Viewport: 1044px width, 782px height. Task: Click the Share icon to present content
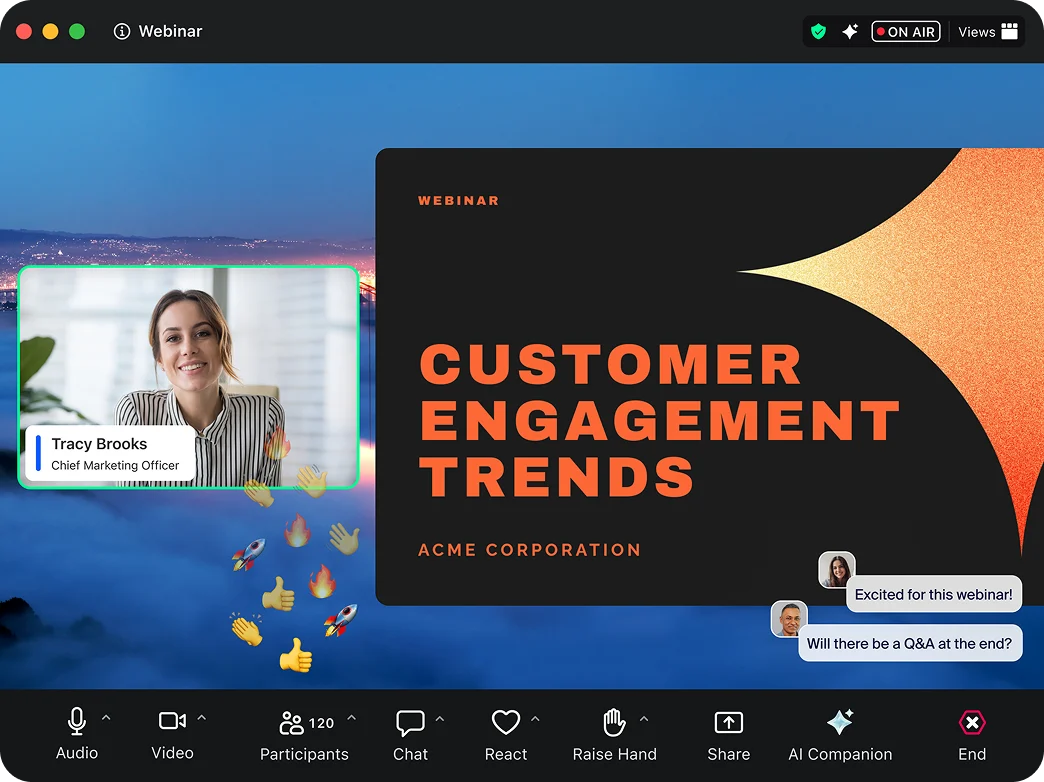pyautogui.click(x=728, y=721)
